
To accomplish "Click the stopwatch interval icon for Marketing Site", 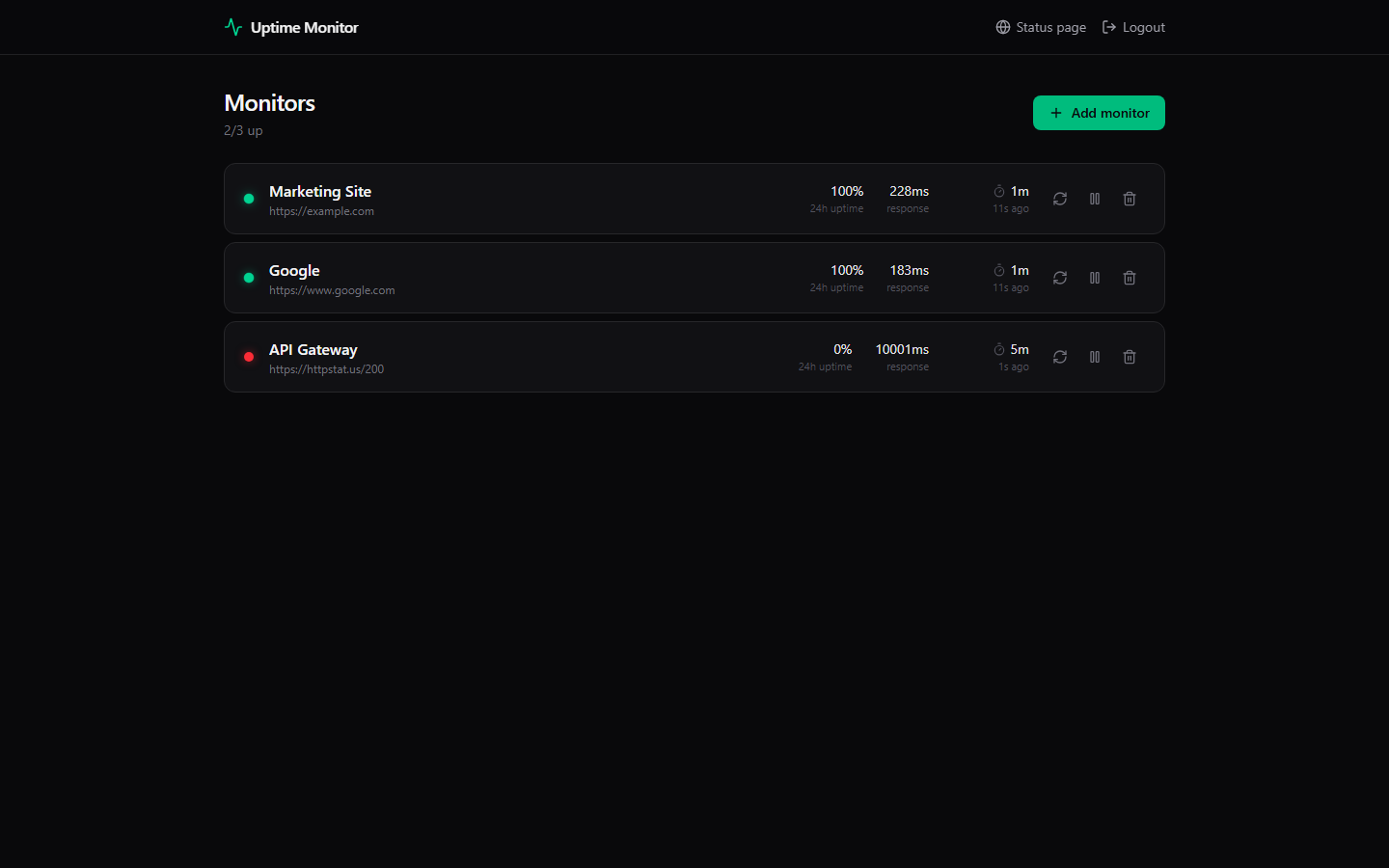I will click(999, 191).
